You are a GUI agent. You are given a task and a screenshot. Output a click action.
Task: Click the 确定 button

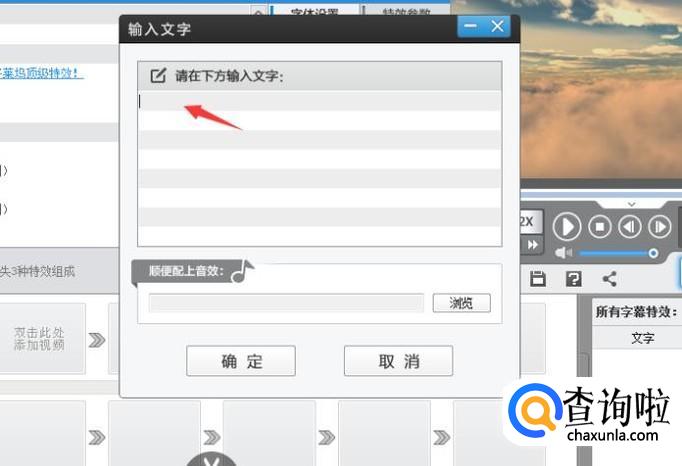coord(241,361)
